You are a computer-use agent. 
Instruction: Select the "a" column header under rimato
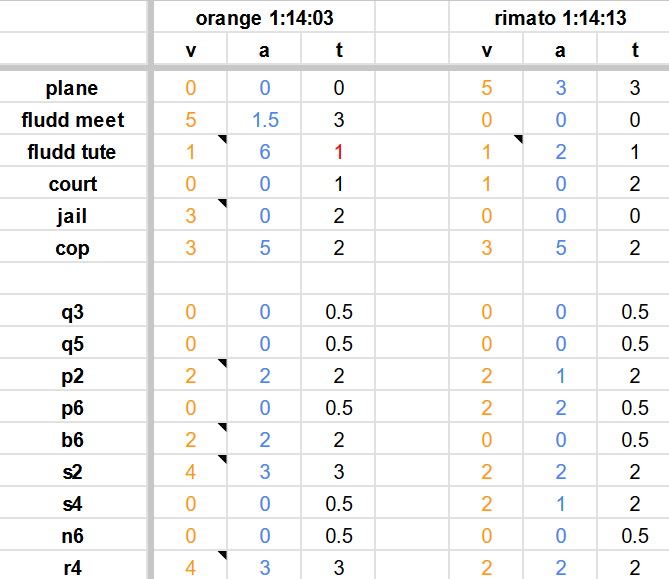tap(561, 50)
